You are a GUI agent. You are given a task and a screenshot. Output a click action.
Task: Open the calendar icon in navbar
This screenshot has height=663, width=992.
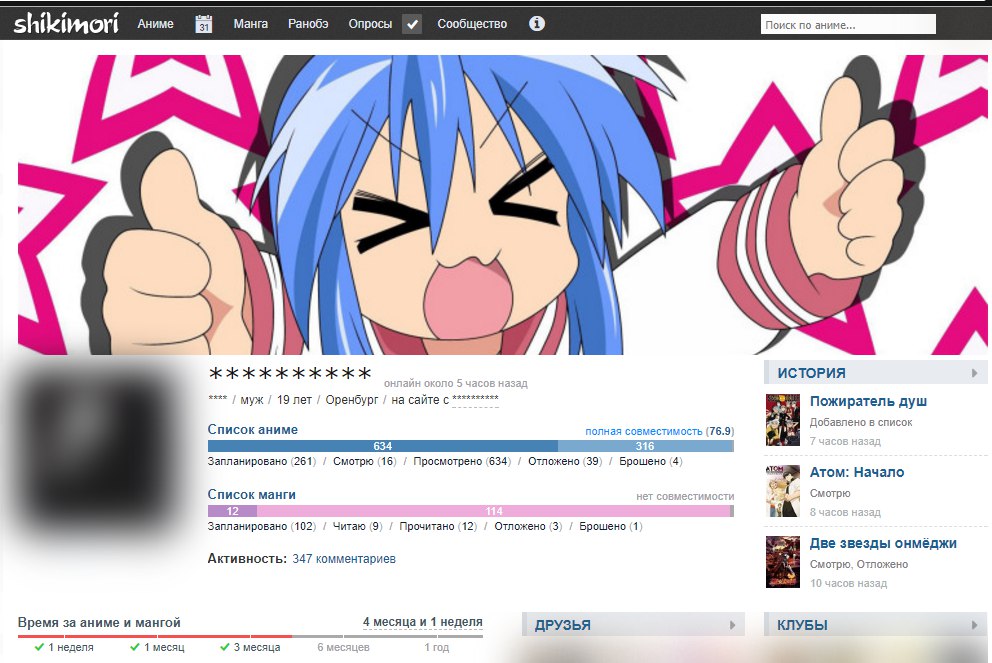(x=204, y=24)
